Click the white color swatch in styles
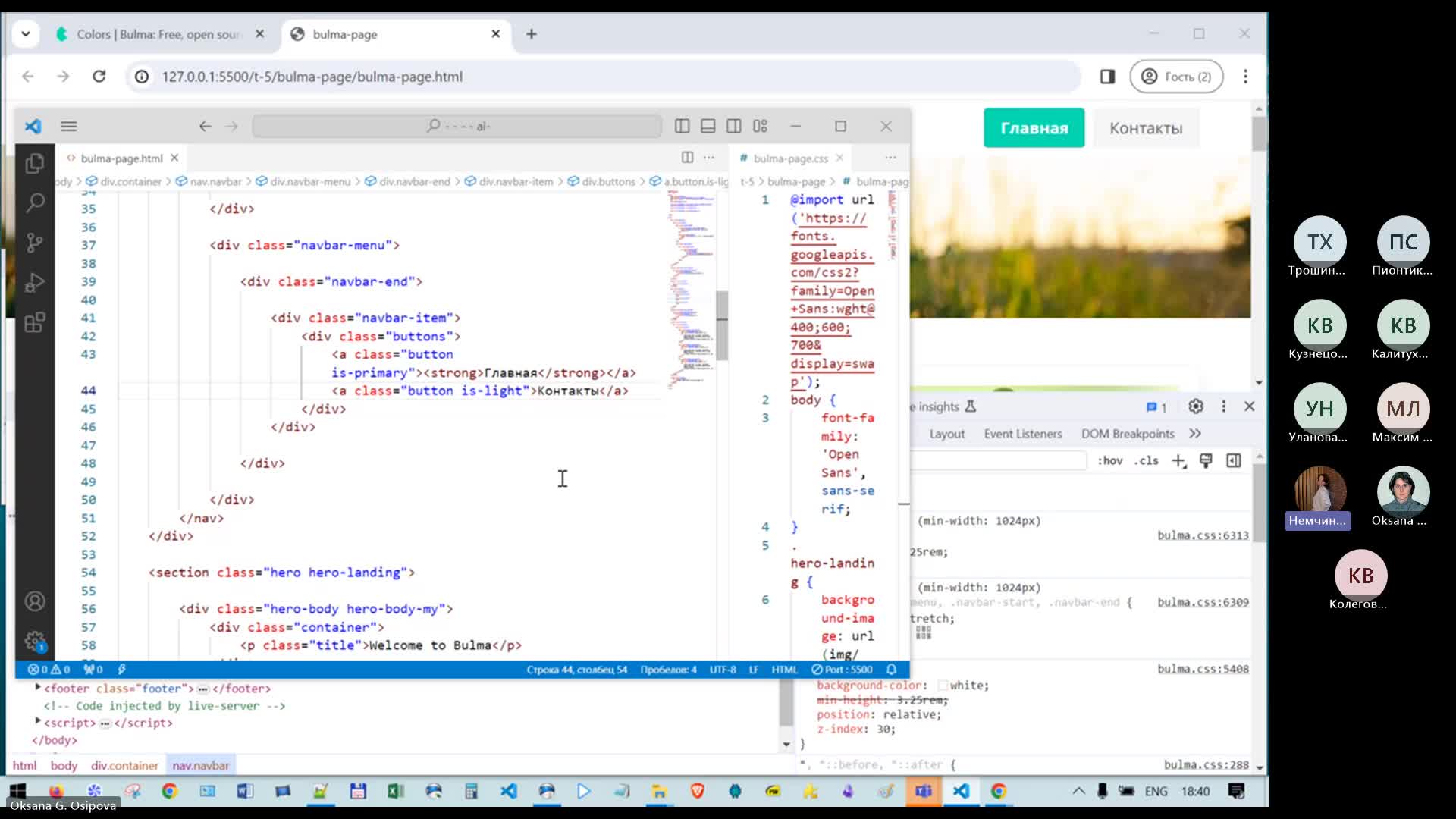Screen dimensions: 1456x819 point(943,686)
